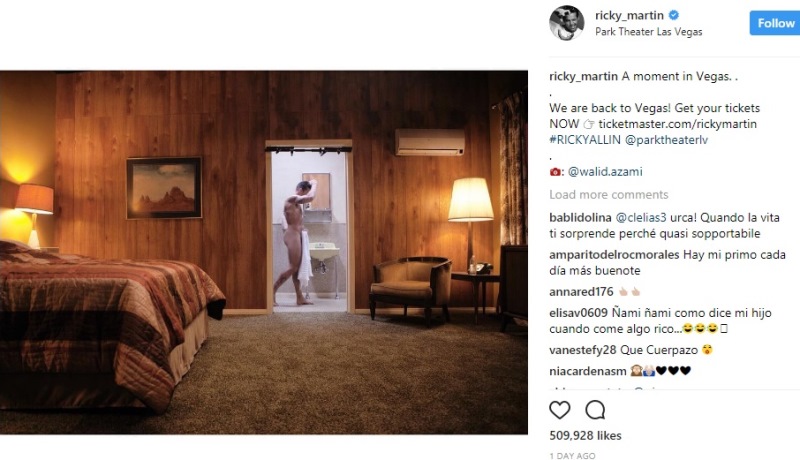Screen dimensions: 800x460
Task: Like the post with the heart icon
Action: [x=560, y=410]
